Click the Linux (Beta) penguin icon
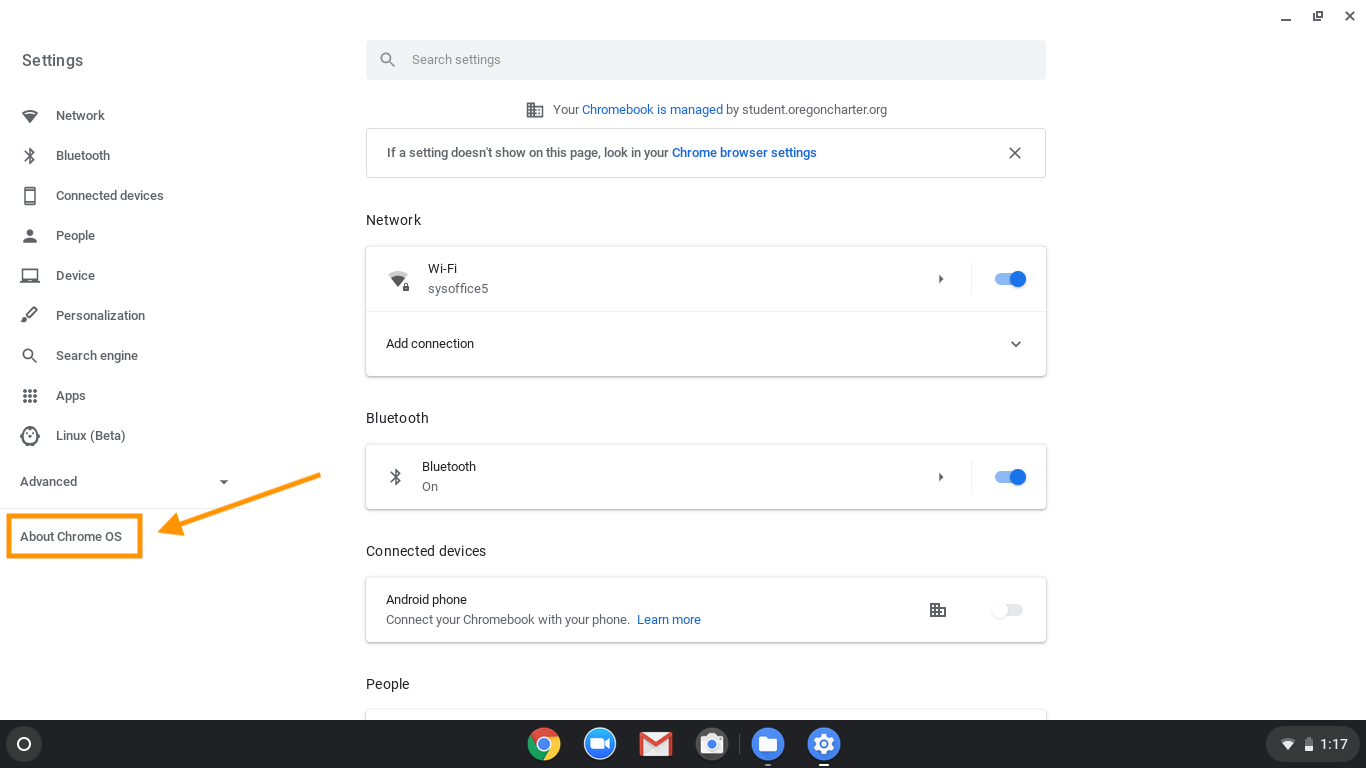The height and width of the screenshot is (768, 1366). (x=30, y=436)
